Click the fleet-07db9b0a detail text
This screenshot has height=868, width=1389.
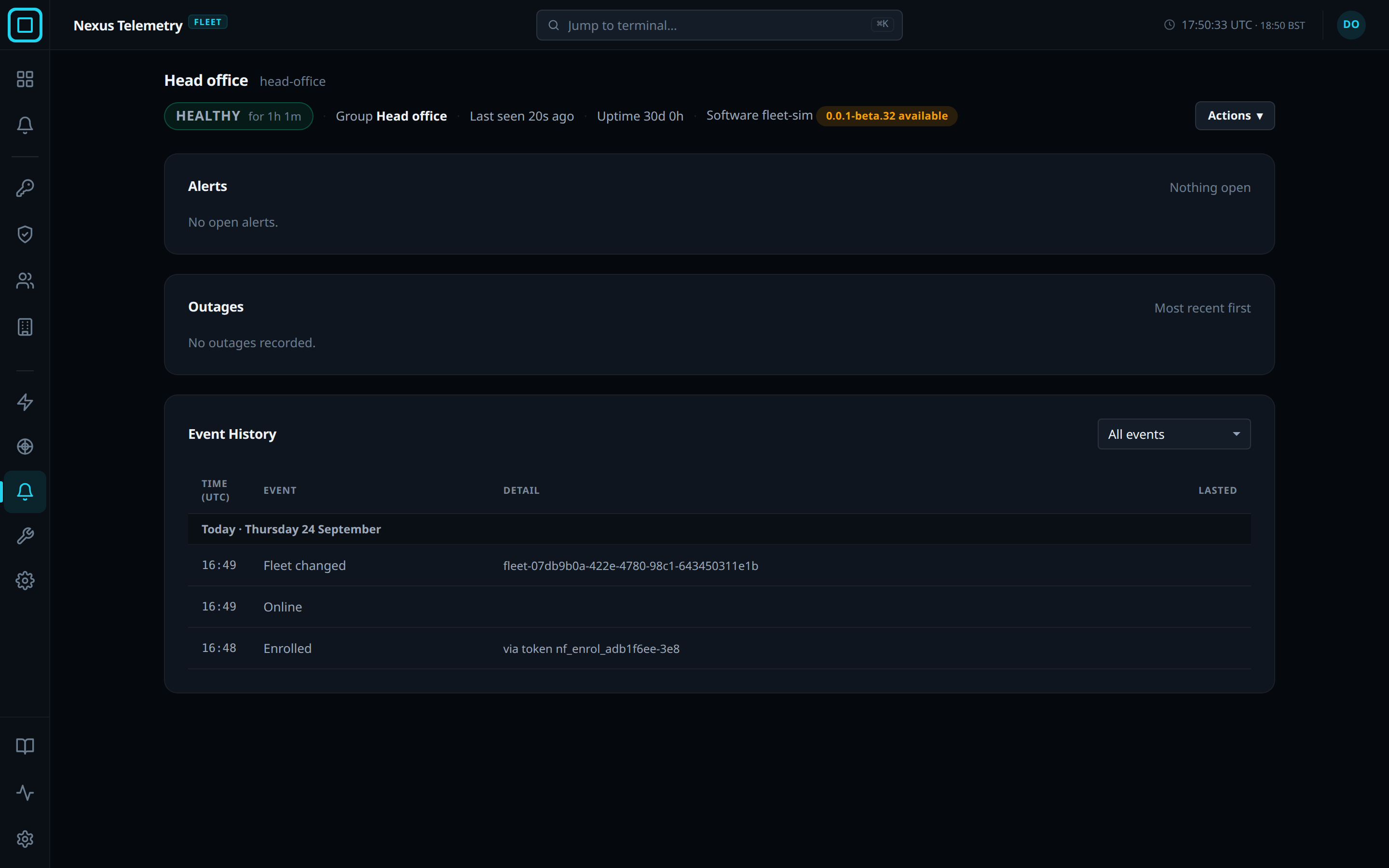(630, 566)
